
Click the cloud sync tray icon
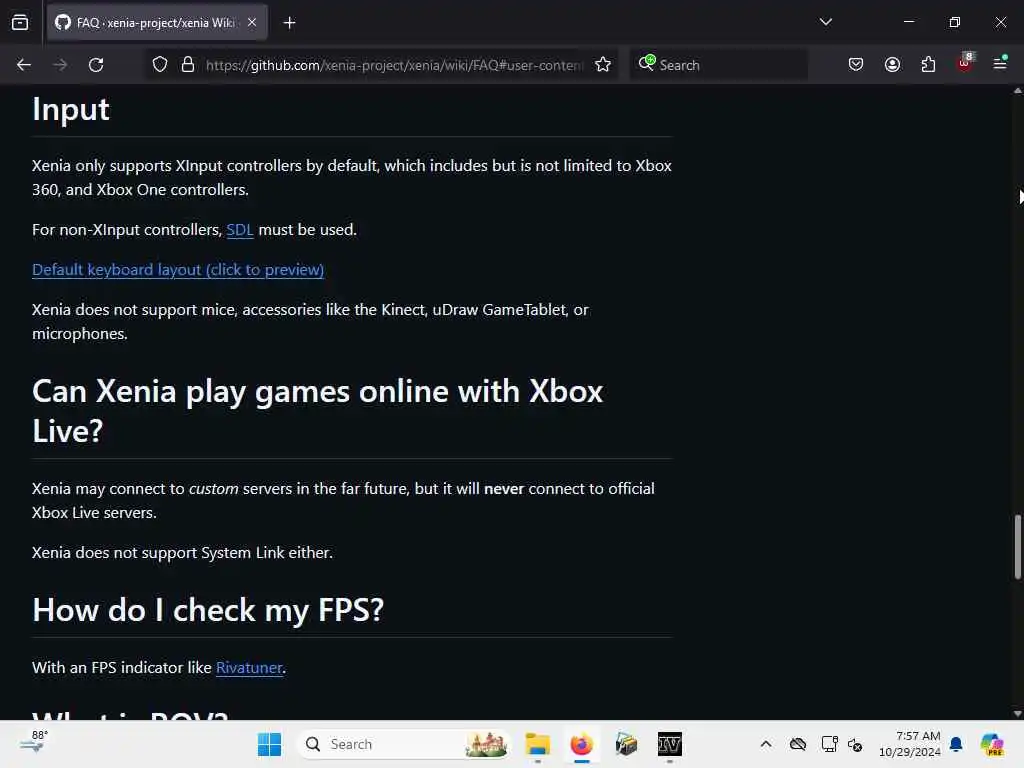(x=797, y=744)
